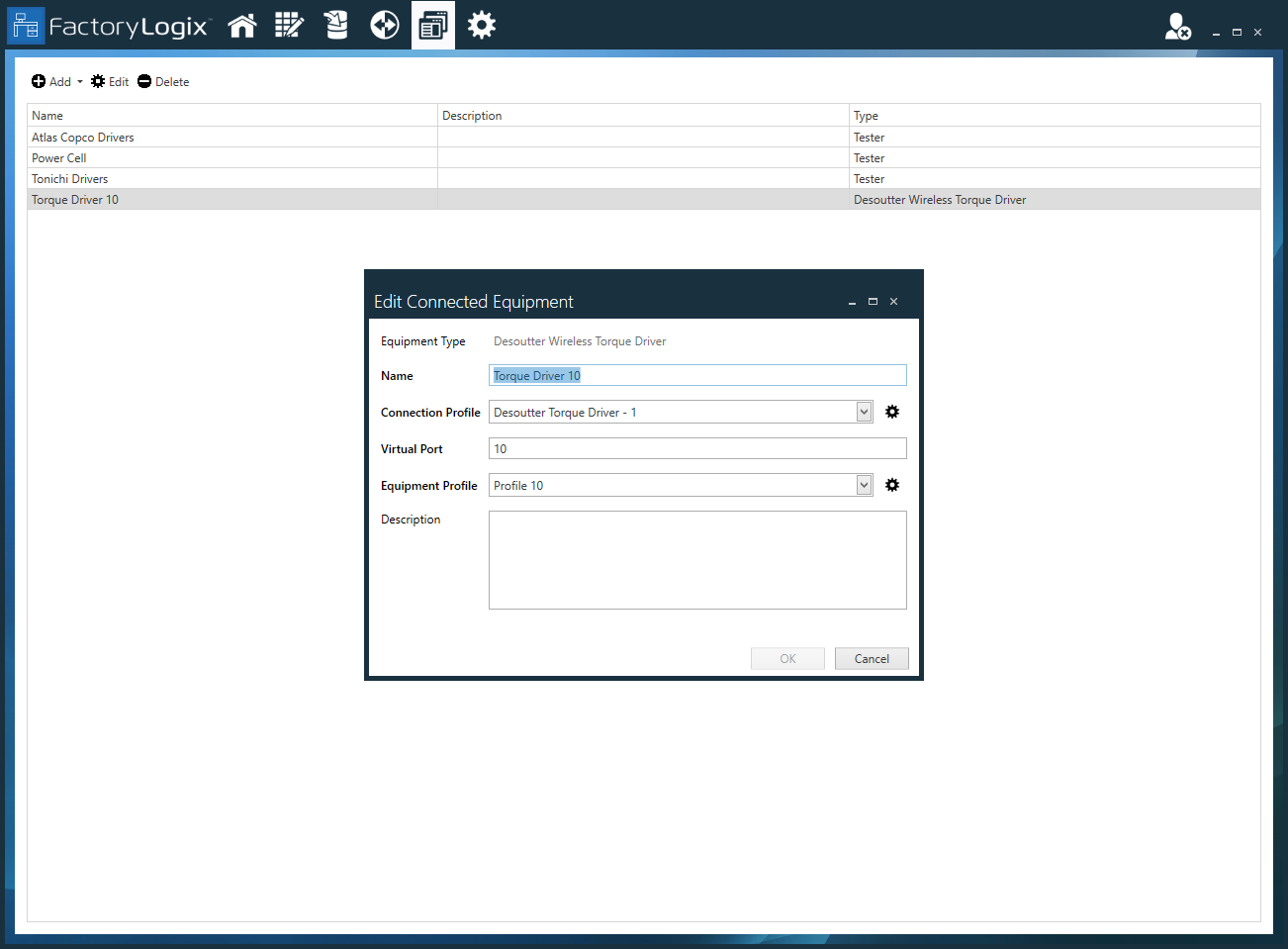Open the grid with pencil icon
The height and width of the screenshot is (949, 1288).
click(x=289, y=26)
